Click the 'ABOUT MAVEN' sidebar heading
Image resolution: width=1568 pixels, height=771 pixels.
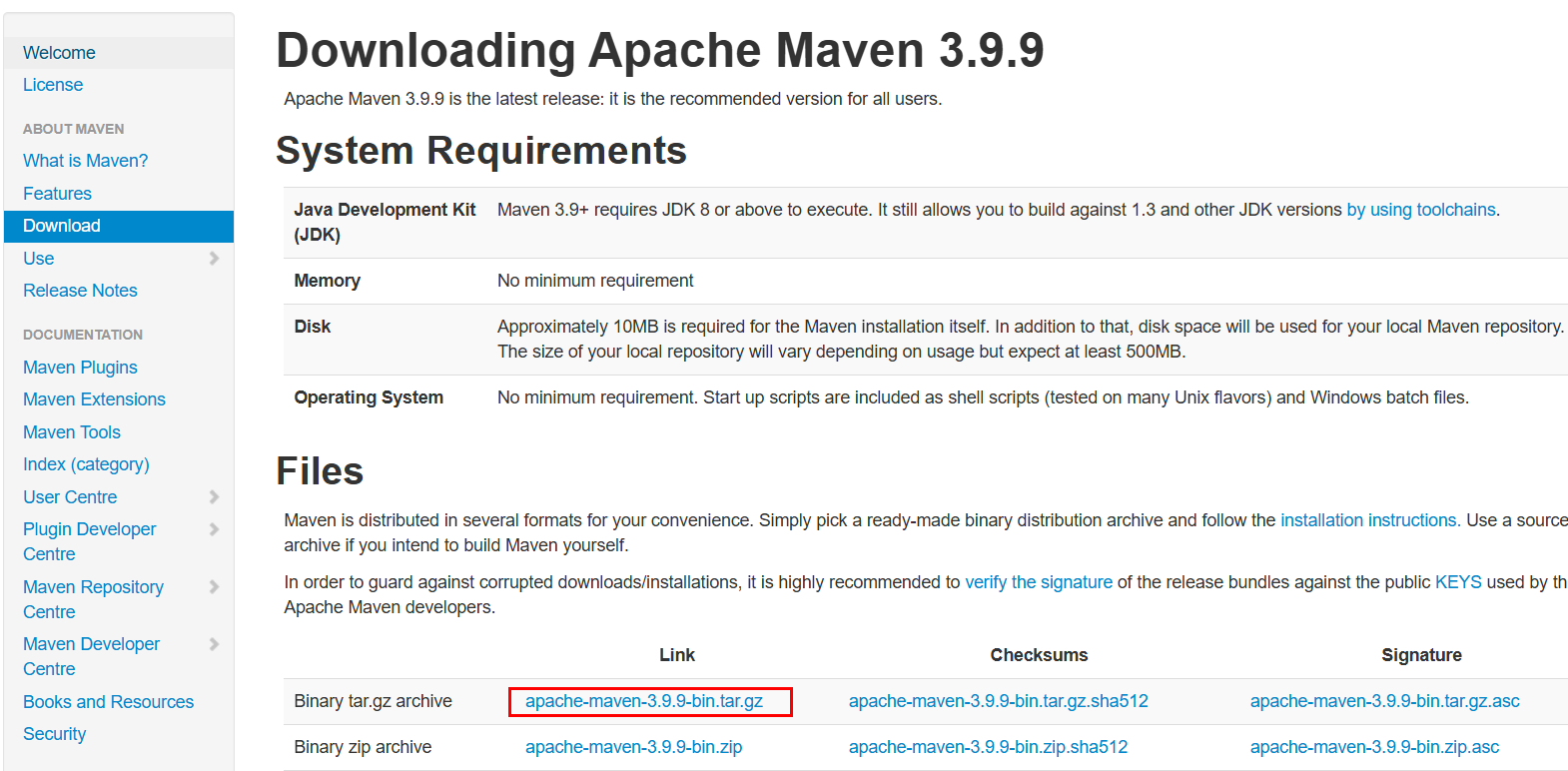tap(74, 129)
